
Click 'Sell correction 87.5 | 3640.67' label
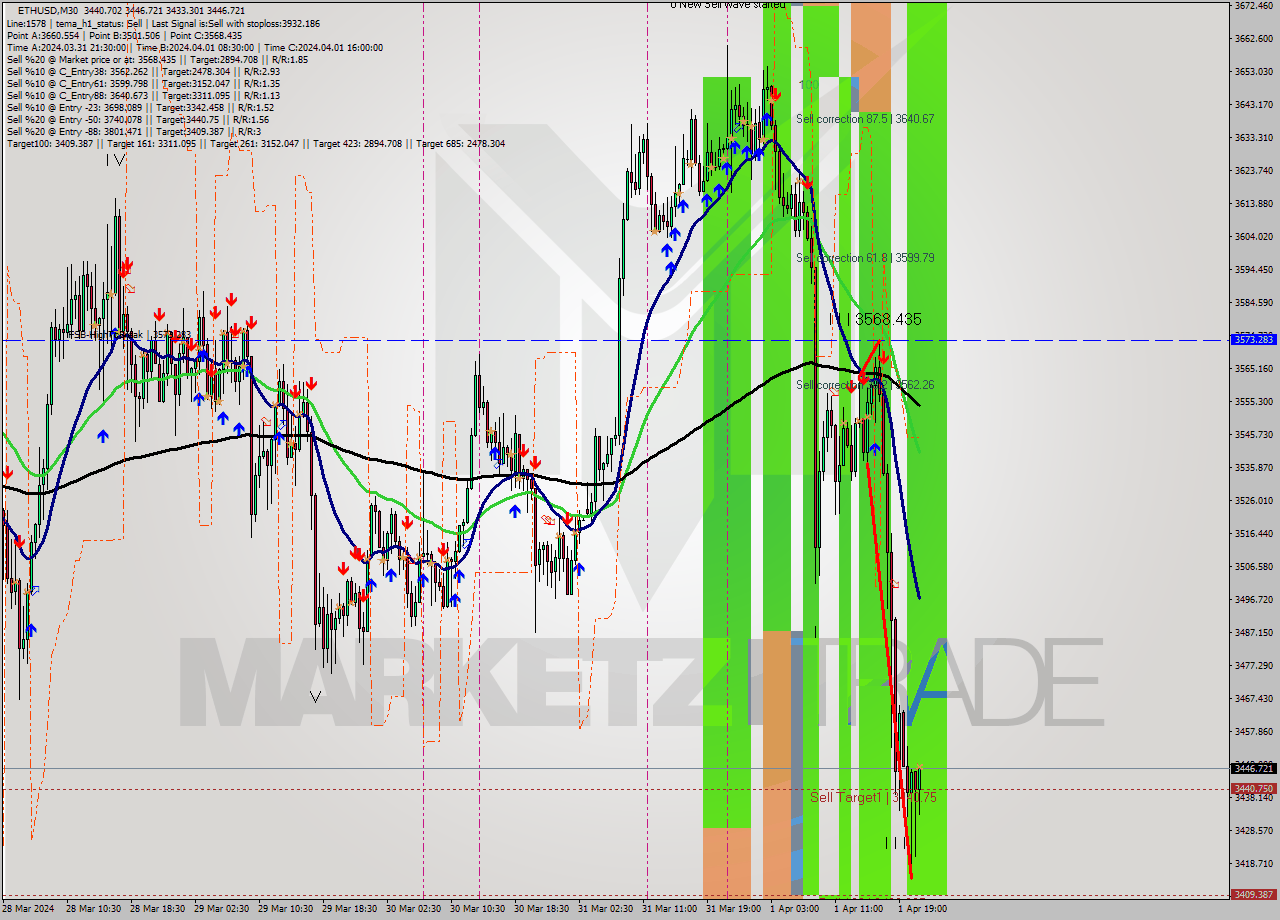865,119
